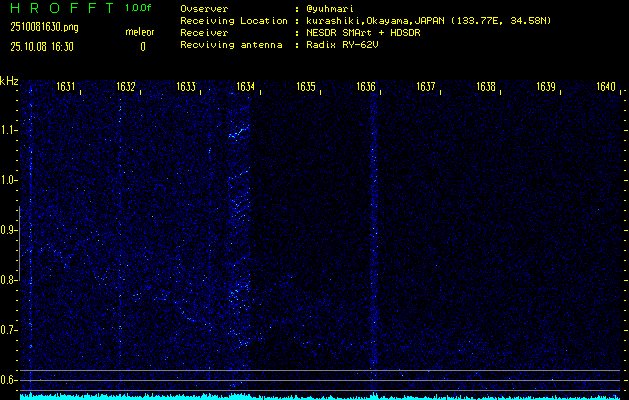629x400 pixels.
Task: Click antenna text Radix RY-62V
Action: pyautogui.click(x=345, y=45)
